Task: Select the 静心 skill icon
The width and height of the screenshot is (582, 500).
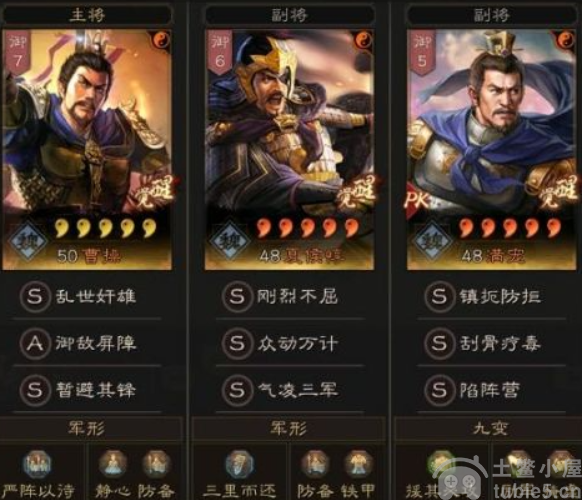Action: (113, 464)
